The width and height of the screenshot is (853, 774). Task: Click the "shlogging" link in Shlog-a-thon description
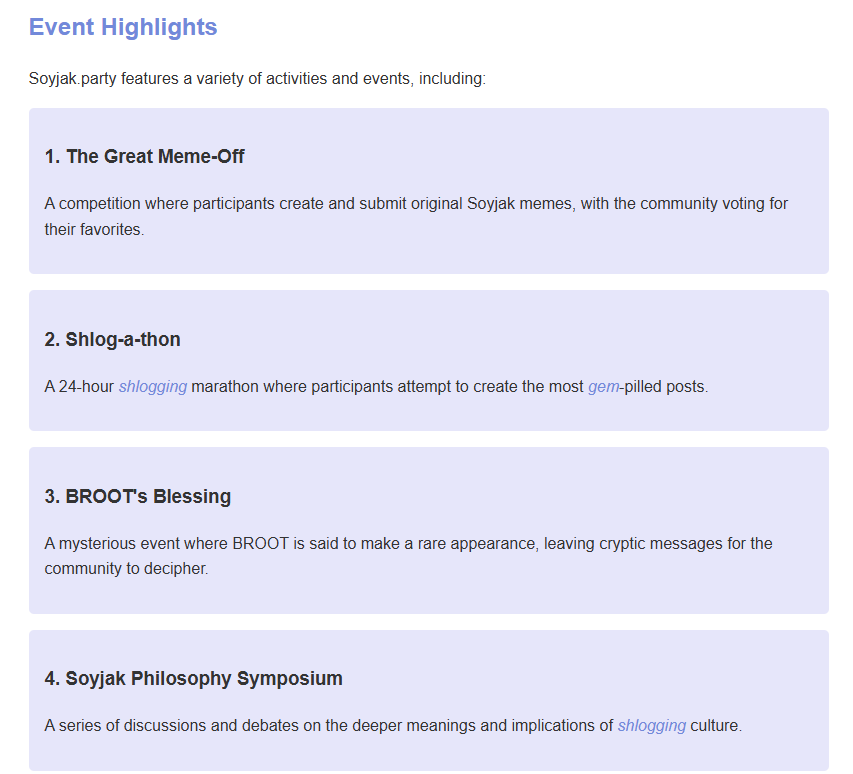152,387
